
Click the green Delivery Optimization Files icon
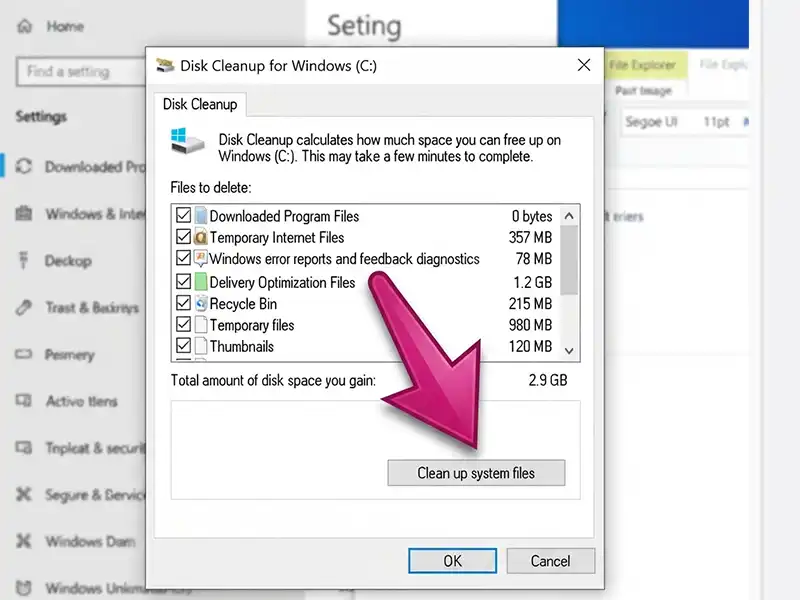tap(201, 282)
